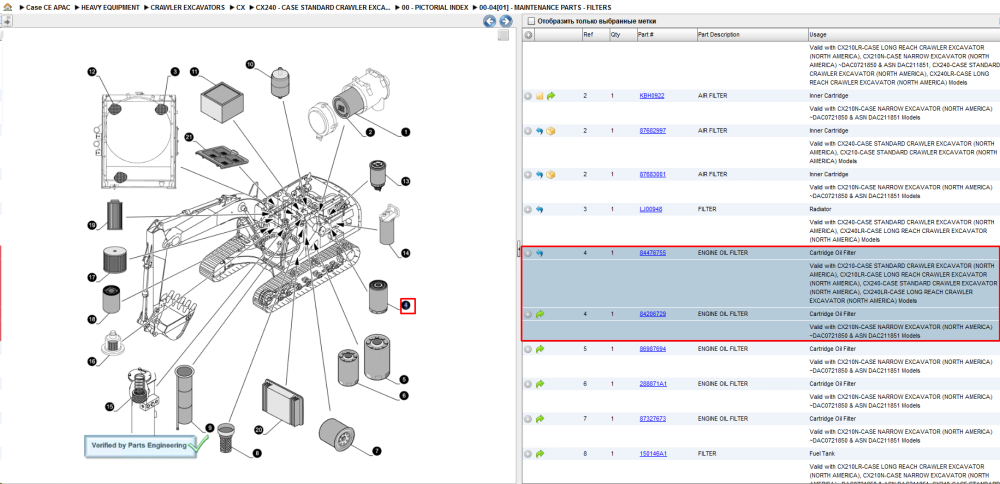Open the Case CE APAC breadcrumb
1000x484 pixels.
pos(47,7)
